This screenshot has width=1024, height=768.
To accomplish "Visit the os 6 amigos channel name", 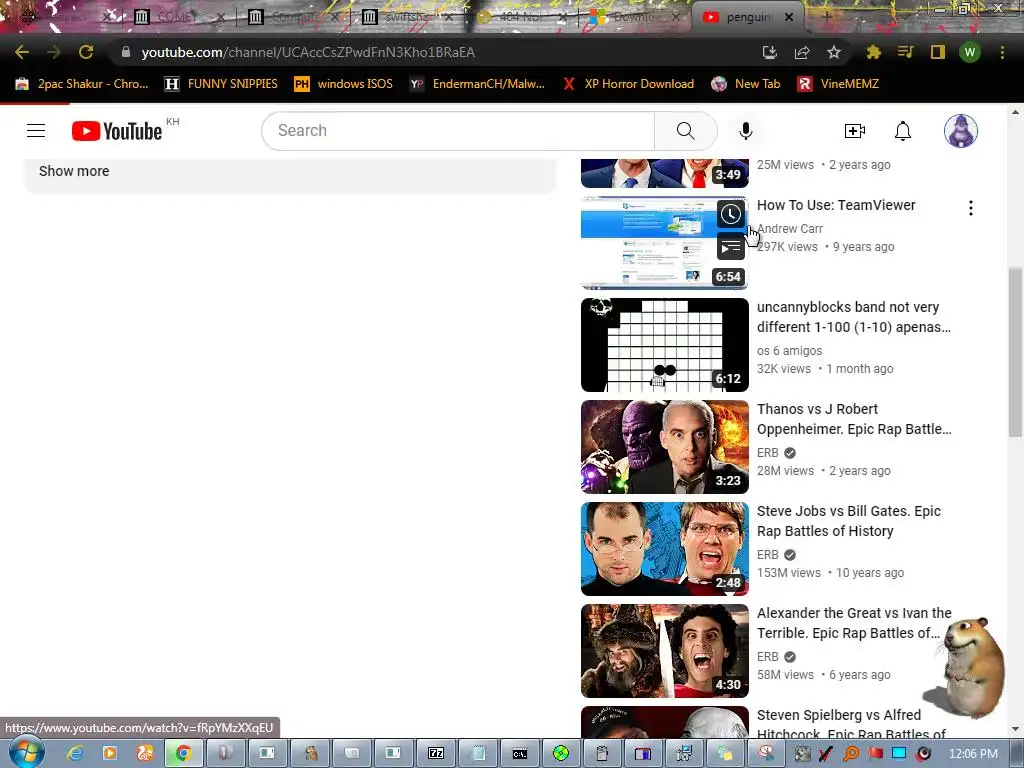I will pyautogui.click(x=789, y=351).
